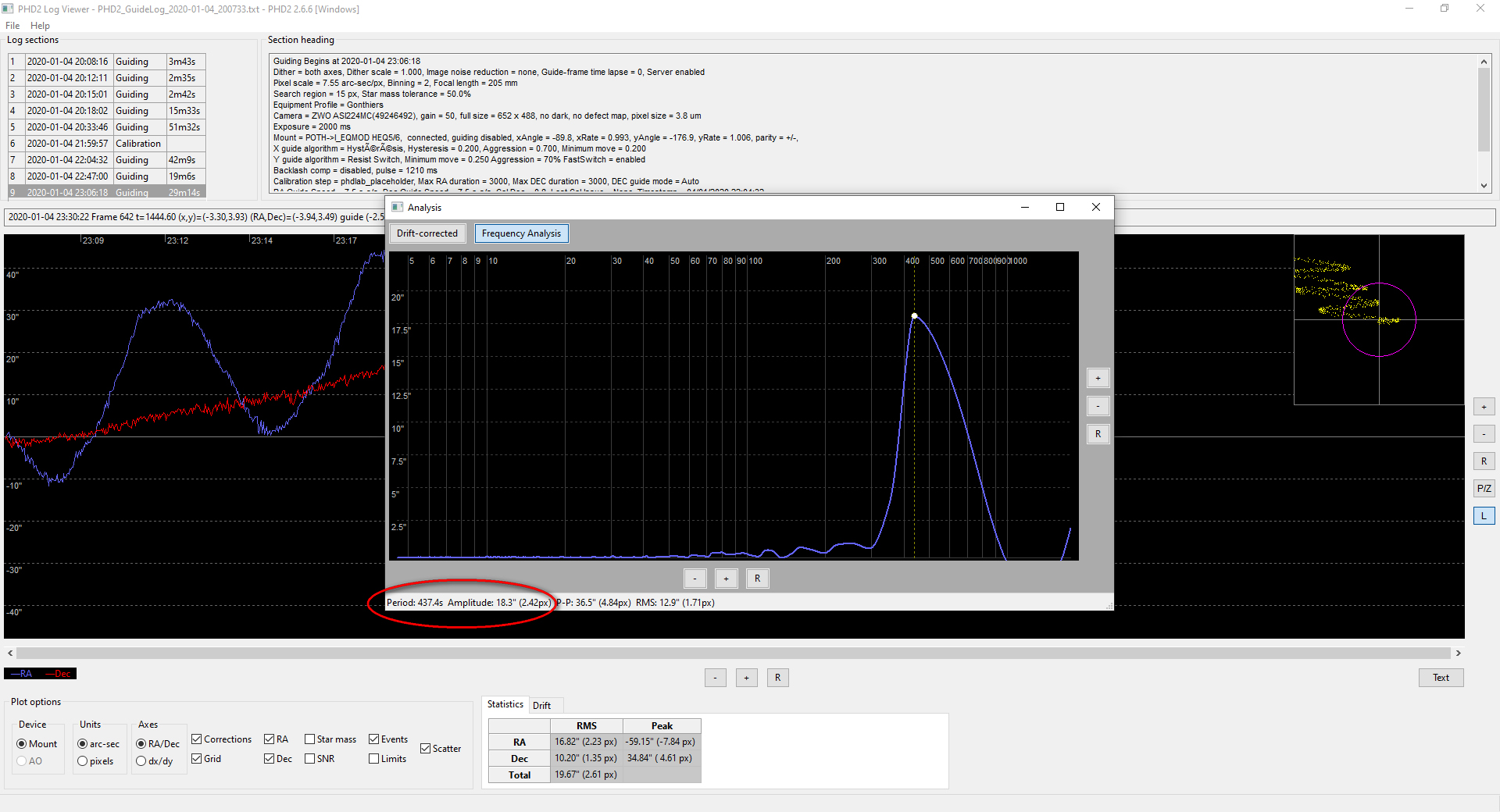
Task: Click the + button below the frequency graph
Action: tap(726, 579)
